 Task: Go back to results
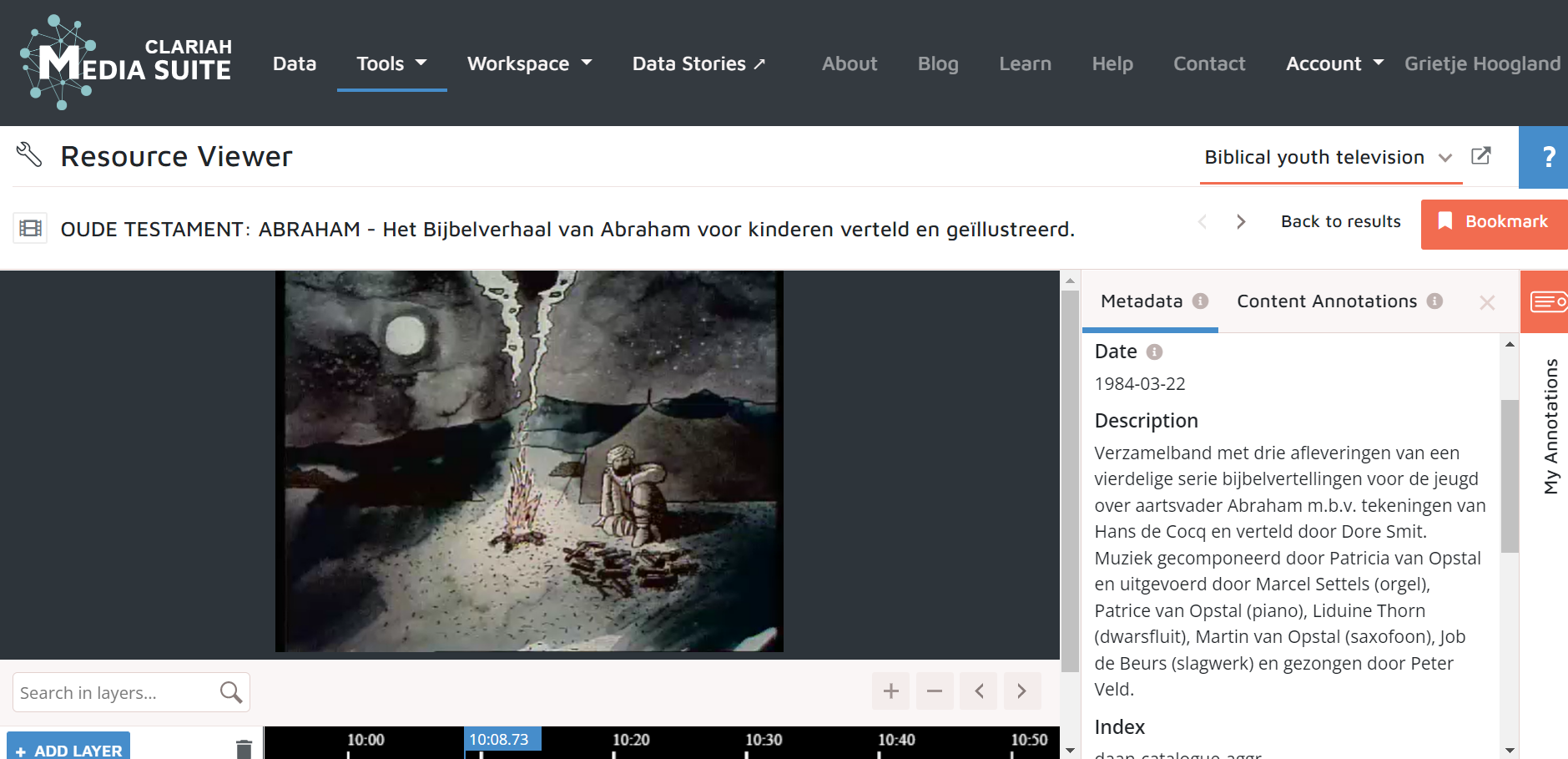pyautogui.click(x=1340, y=222)
